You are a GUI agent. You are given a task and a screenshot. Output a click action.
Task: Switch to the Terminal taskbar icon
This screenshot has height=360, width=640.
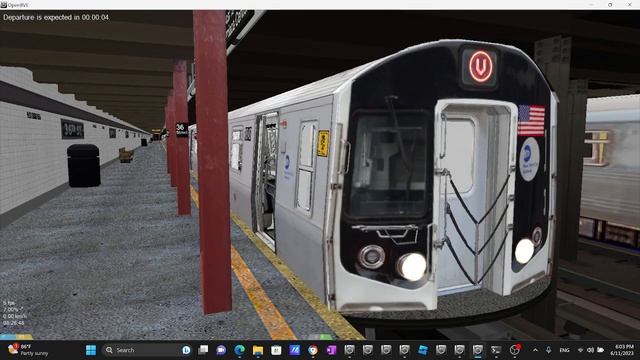tap(496, 350)
